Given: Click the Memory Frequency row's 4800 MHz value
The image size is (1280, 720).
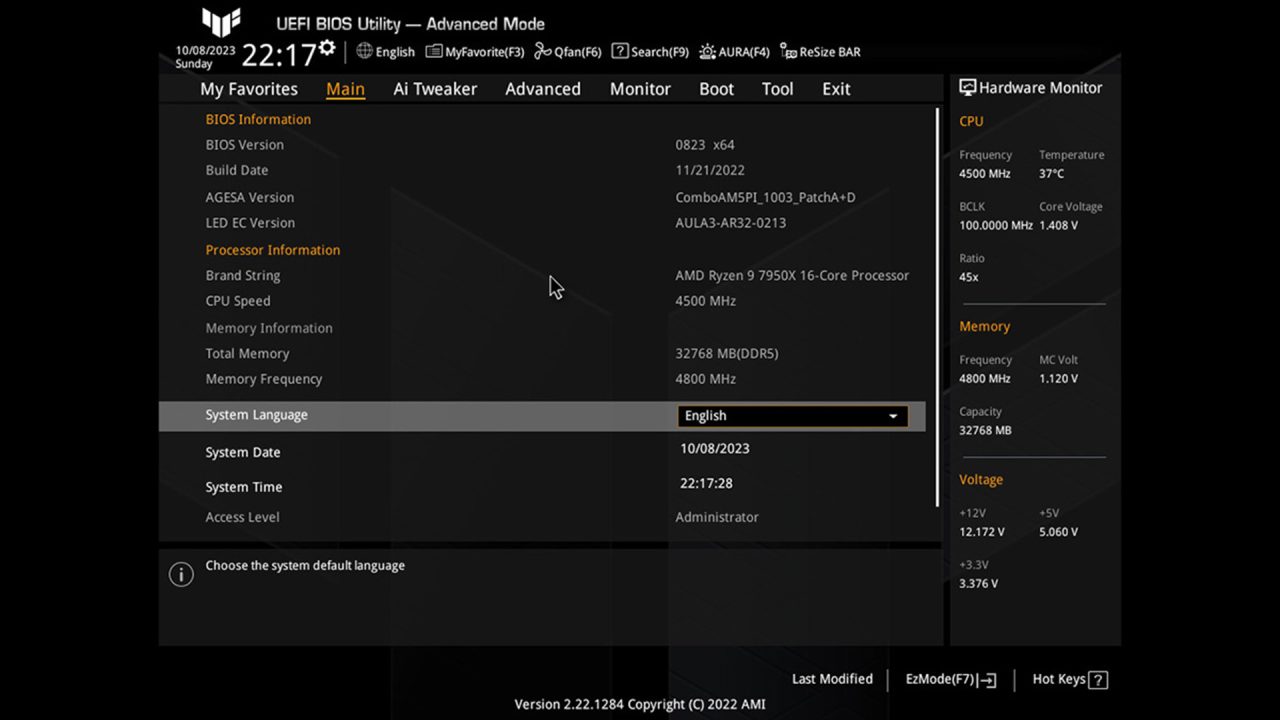Looking at the screenshot, I should [705, 379].
